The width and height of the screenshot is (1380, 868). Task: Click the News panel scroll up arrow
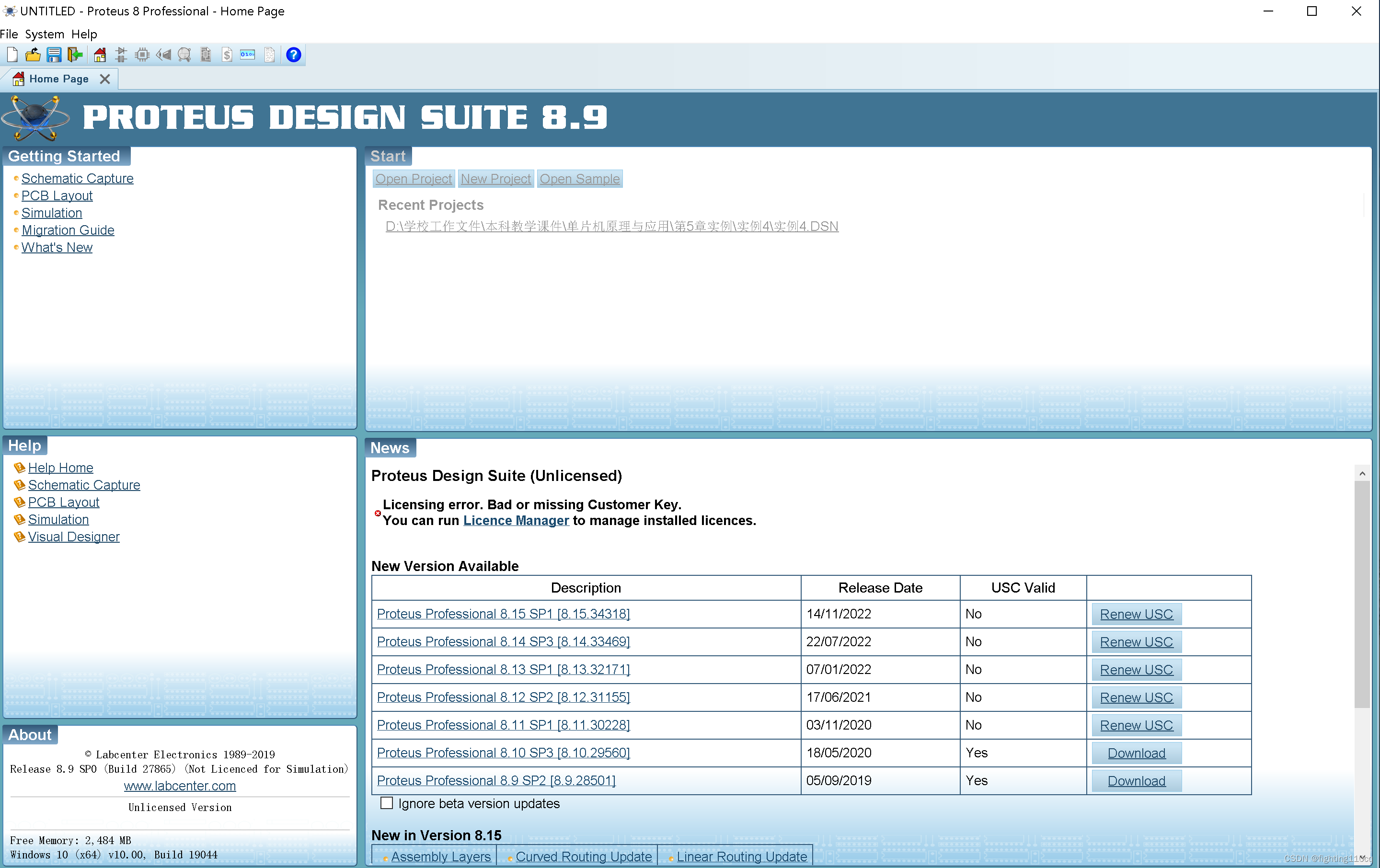pos(1362,473)
